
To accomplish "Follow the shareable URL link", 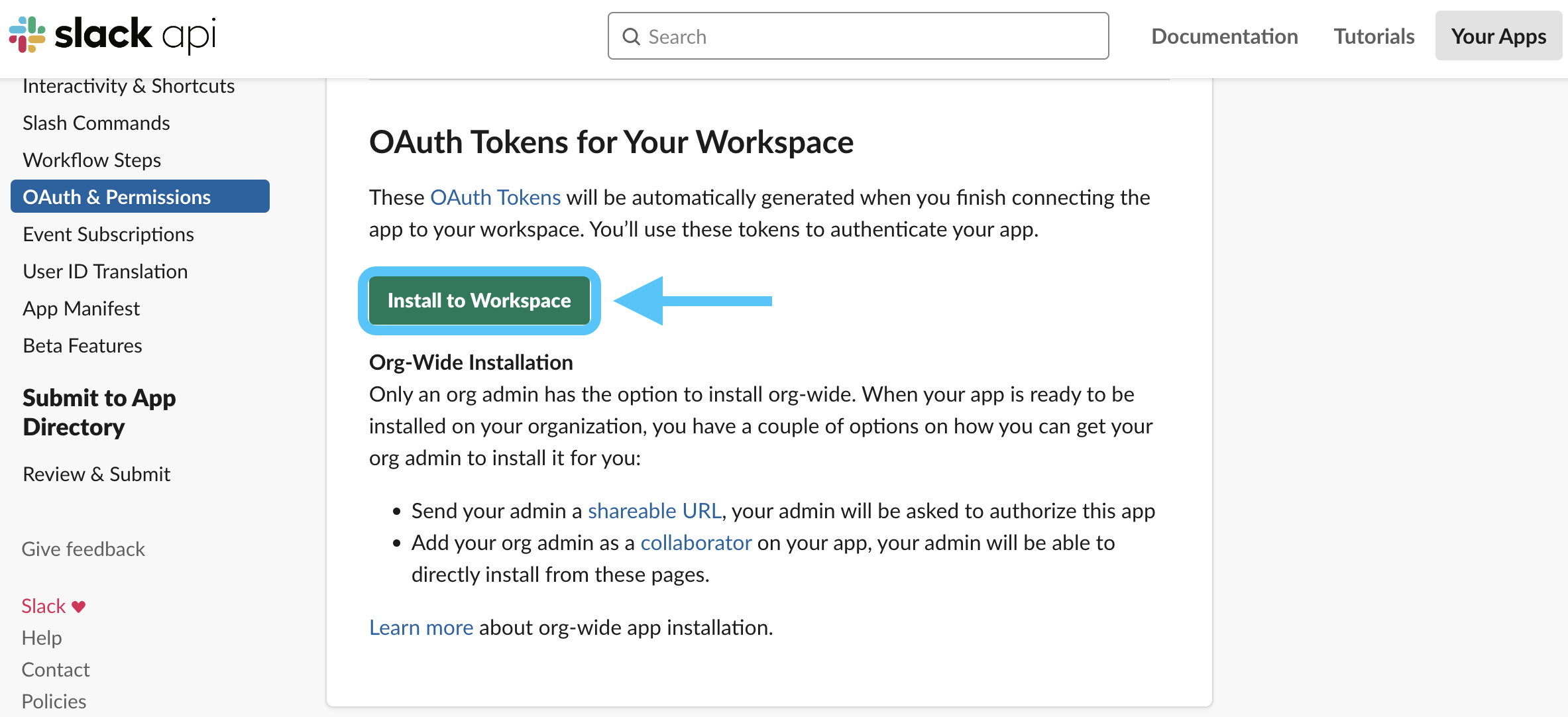I will point(654,511).
